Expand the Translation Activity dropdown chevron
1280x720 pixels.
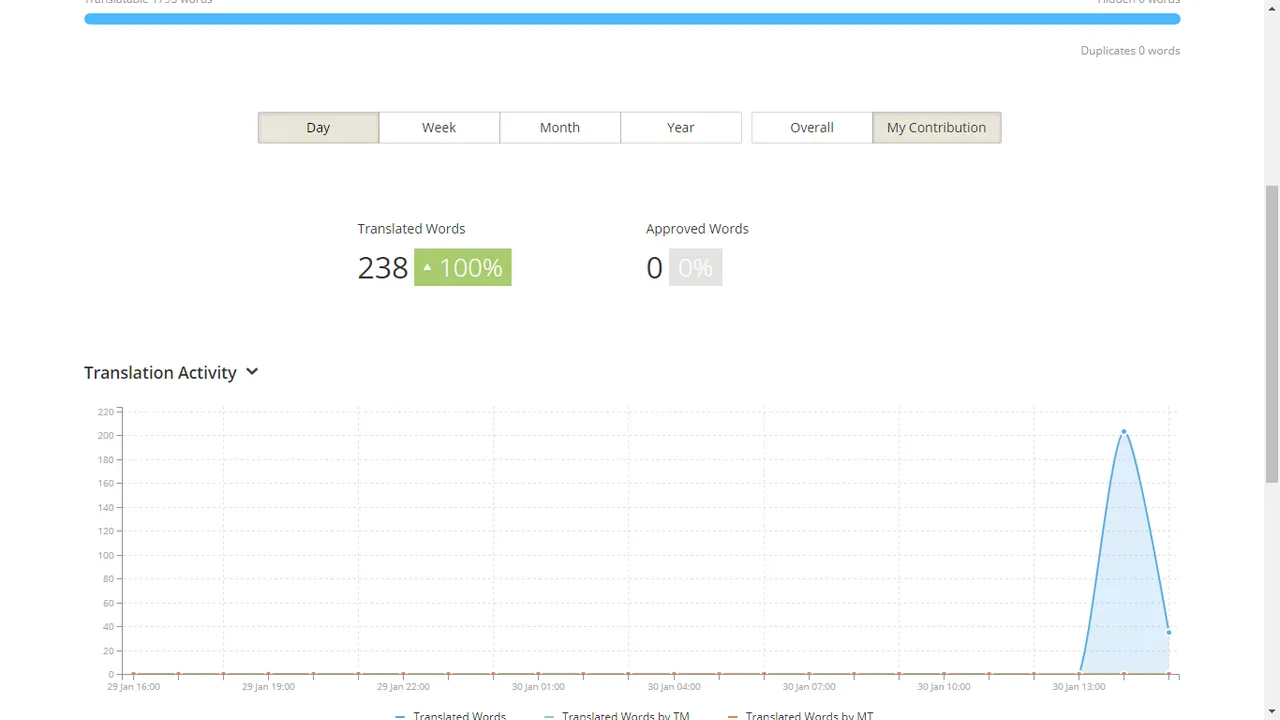point(252,372)
